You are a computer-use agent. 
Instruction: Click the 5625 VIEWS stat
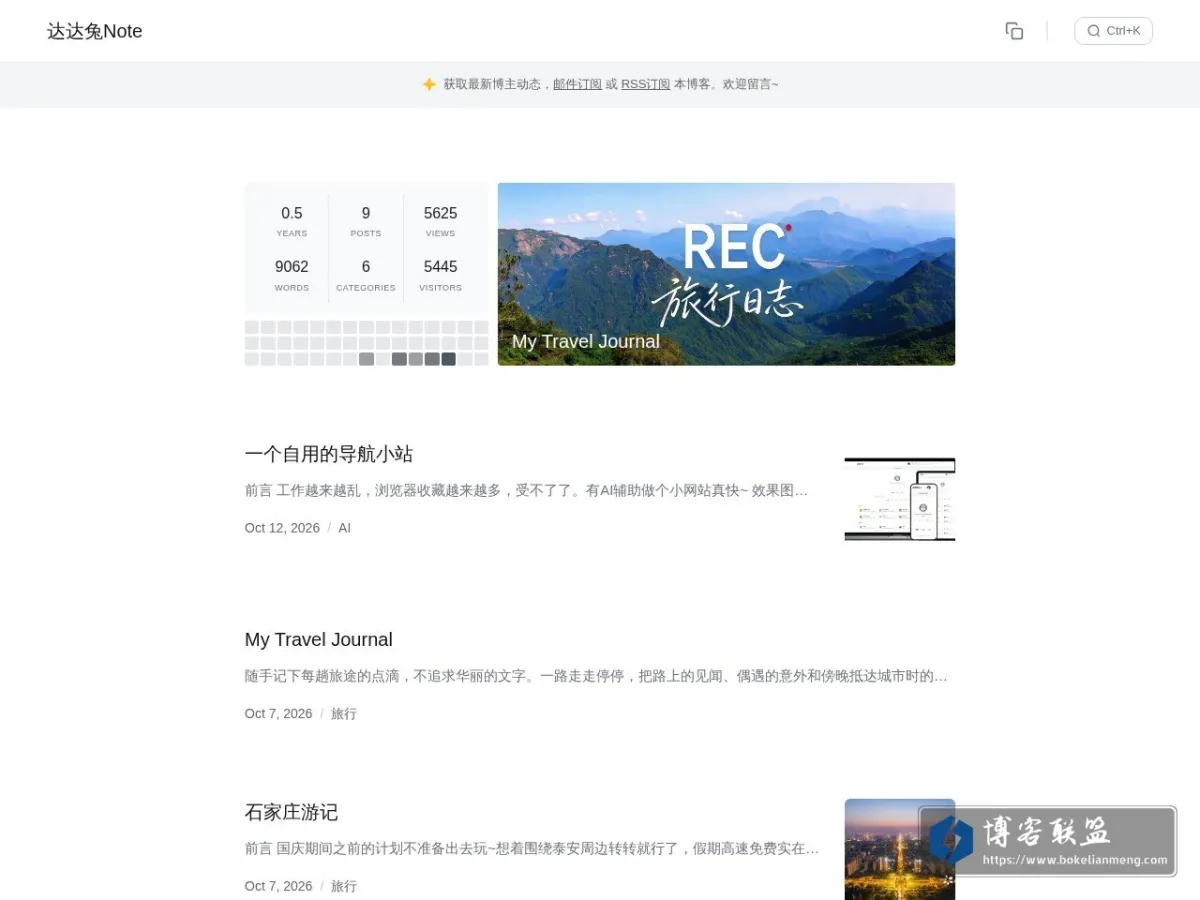pos(440,222)
